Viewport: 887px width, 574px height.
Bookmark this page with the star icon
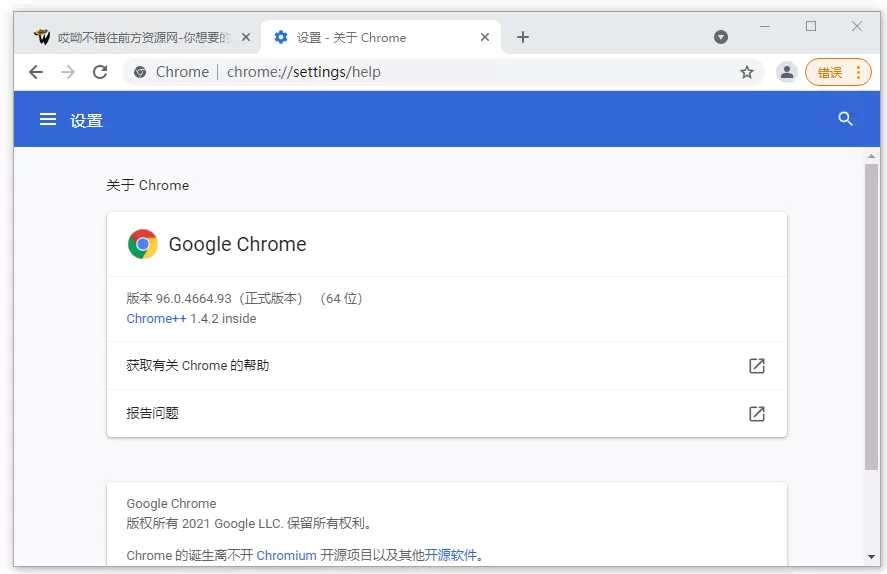tap(747, 72)
